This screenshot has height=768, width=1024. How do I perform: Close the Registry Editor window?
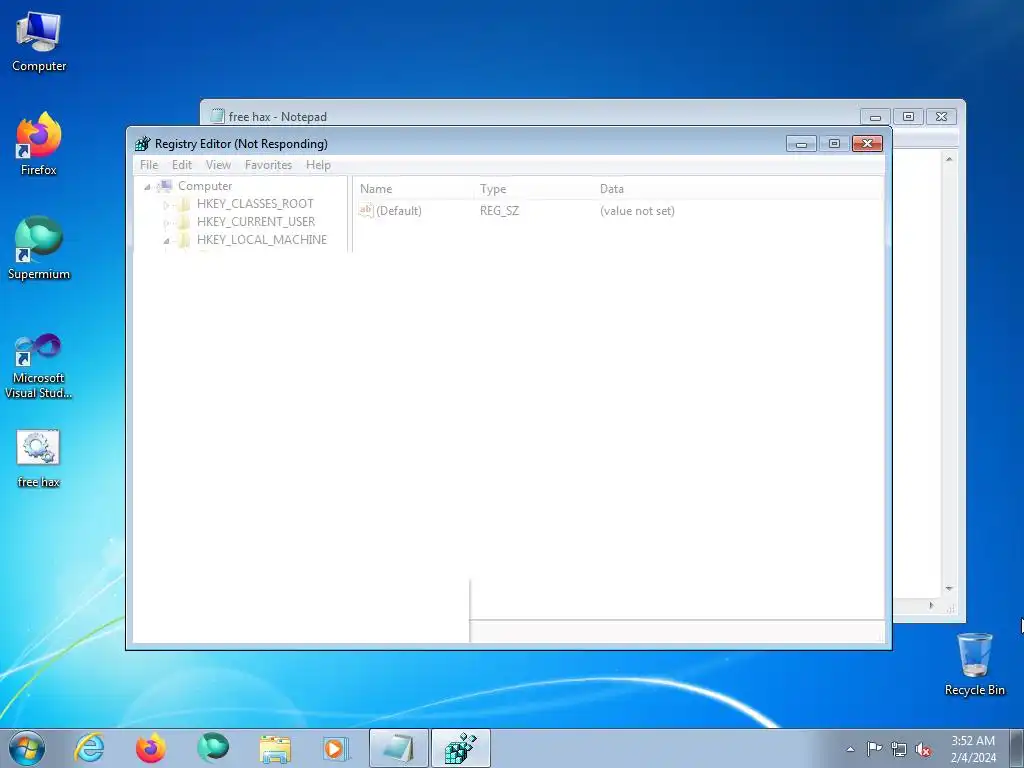pos(867,144)
